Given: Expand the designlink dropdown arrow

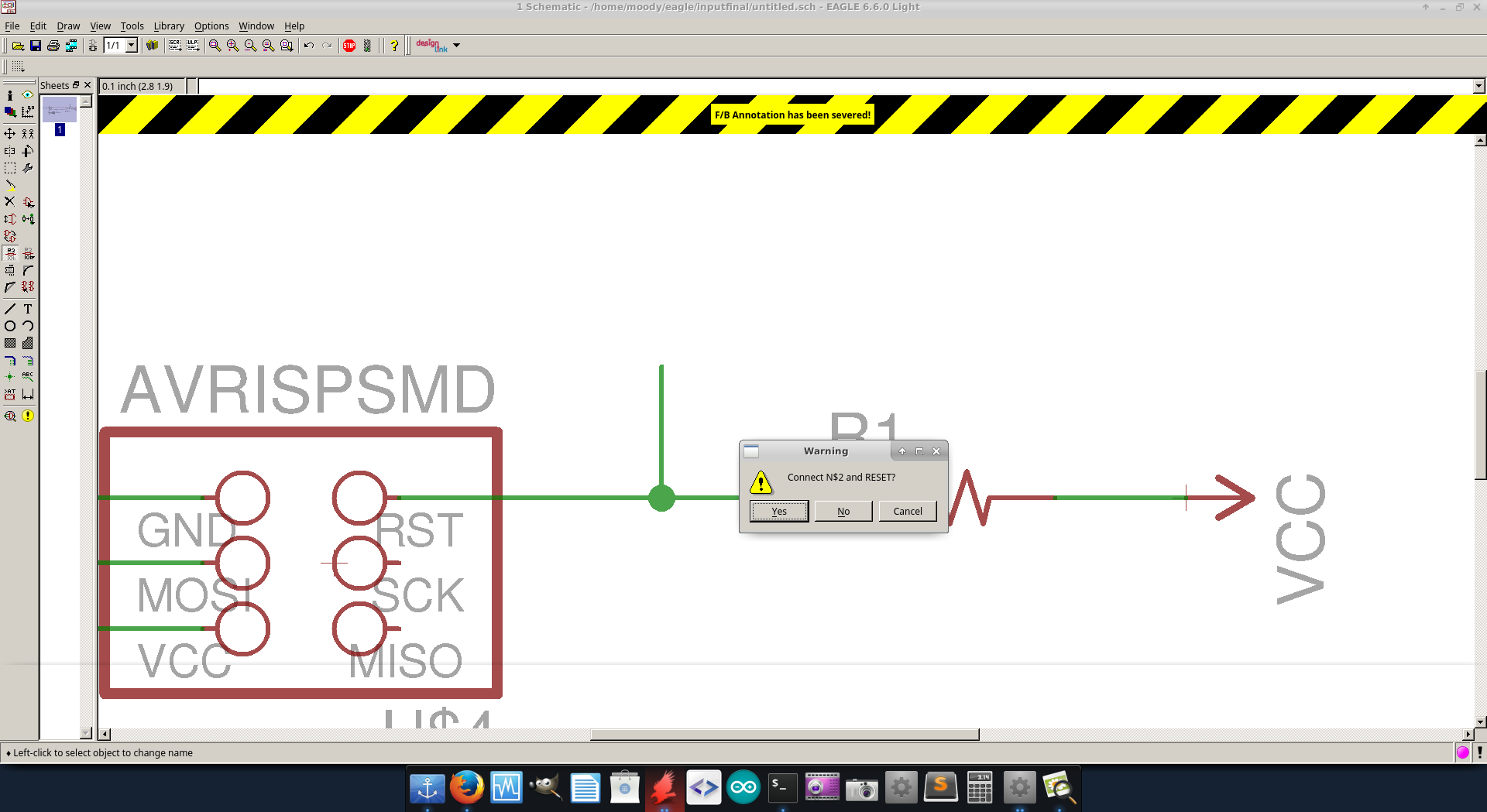Looking at the screenshot, I should tap(457, 46).
